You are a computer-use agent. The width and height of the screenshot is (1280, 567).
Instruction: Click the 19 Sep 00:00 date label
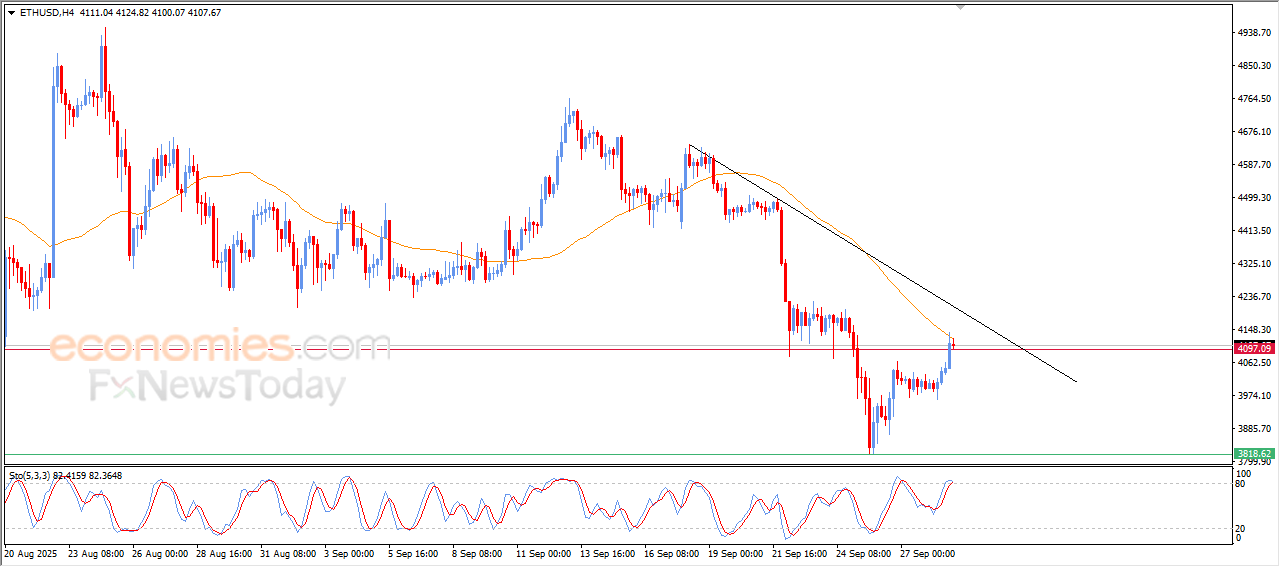point(735,552)
